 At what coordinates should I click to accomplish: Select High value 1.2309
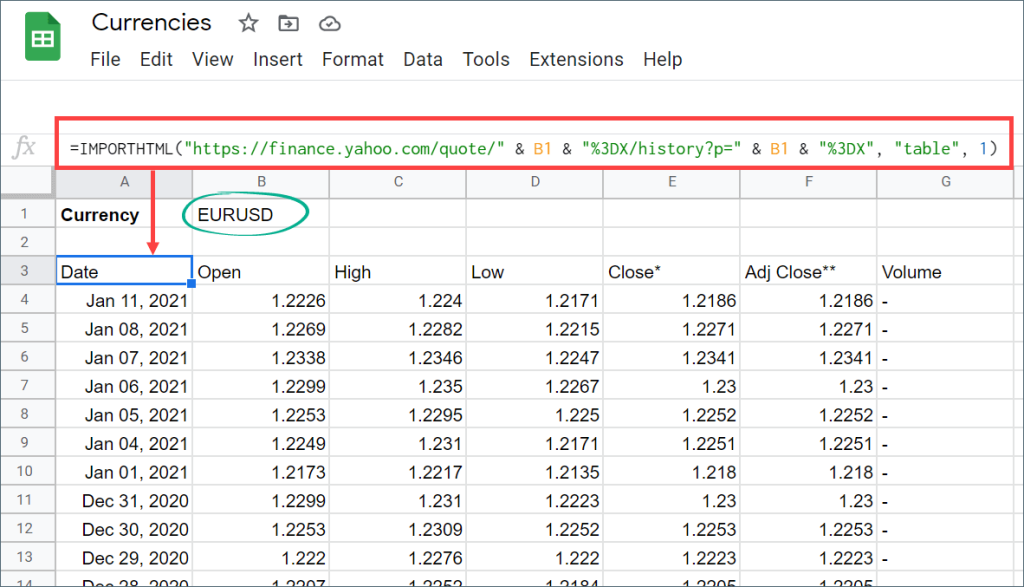click(x=398, y=529)
